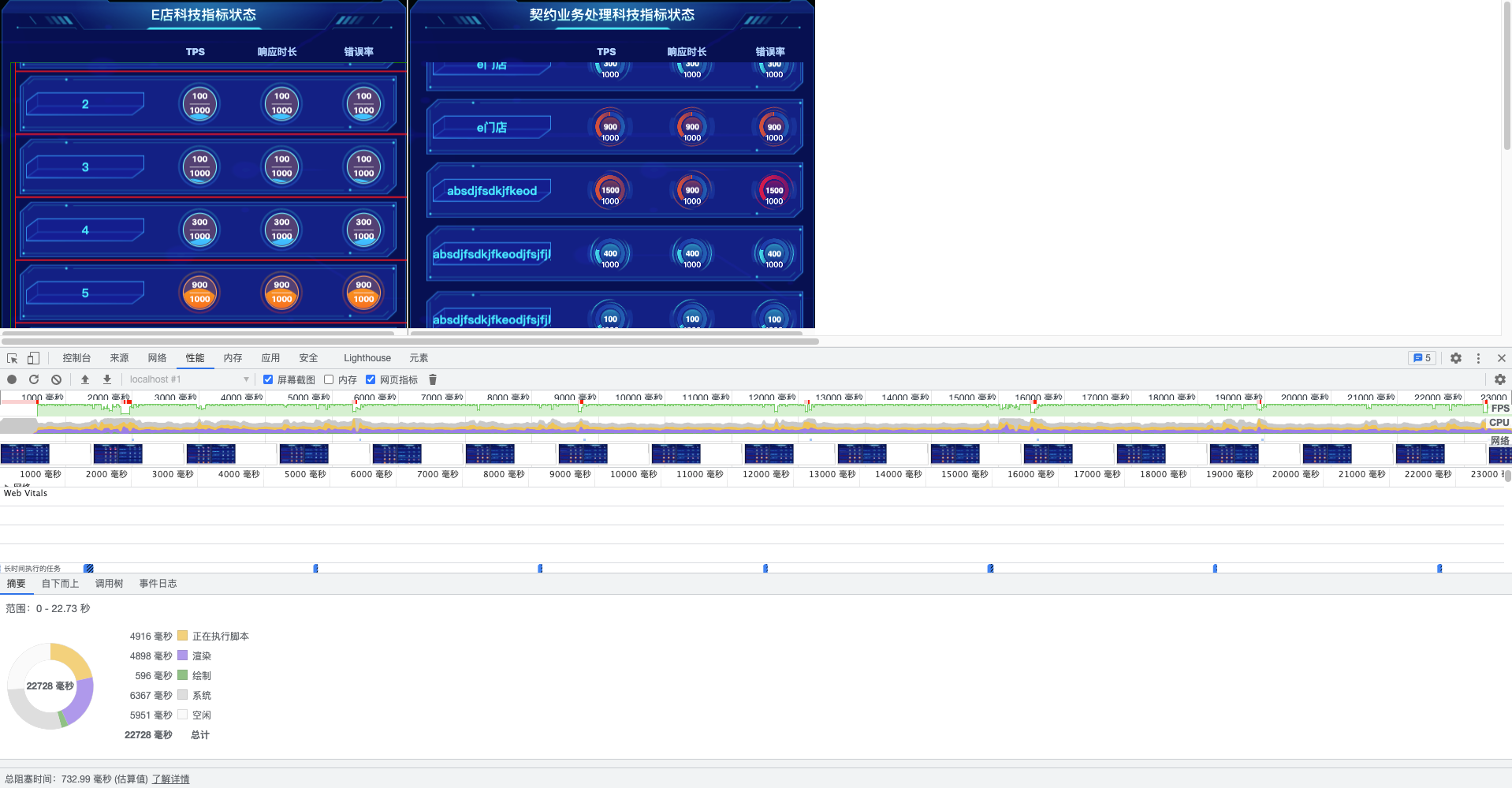Start recording with the record button
Viewport: 1512px width, 788px height.
tap(12, 379)
